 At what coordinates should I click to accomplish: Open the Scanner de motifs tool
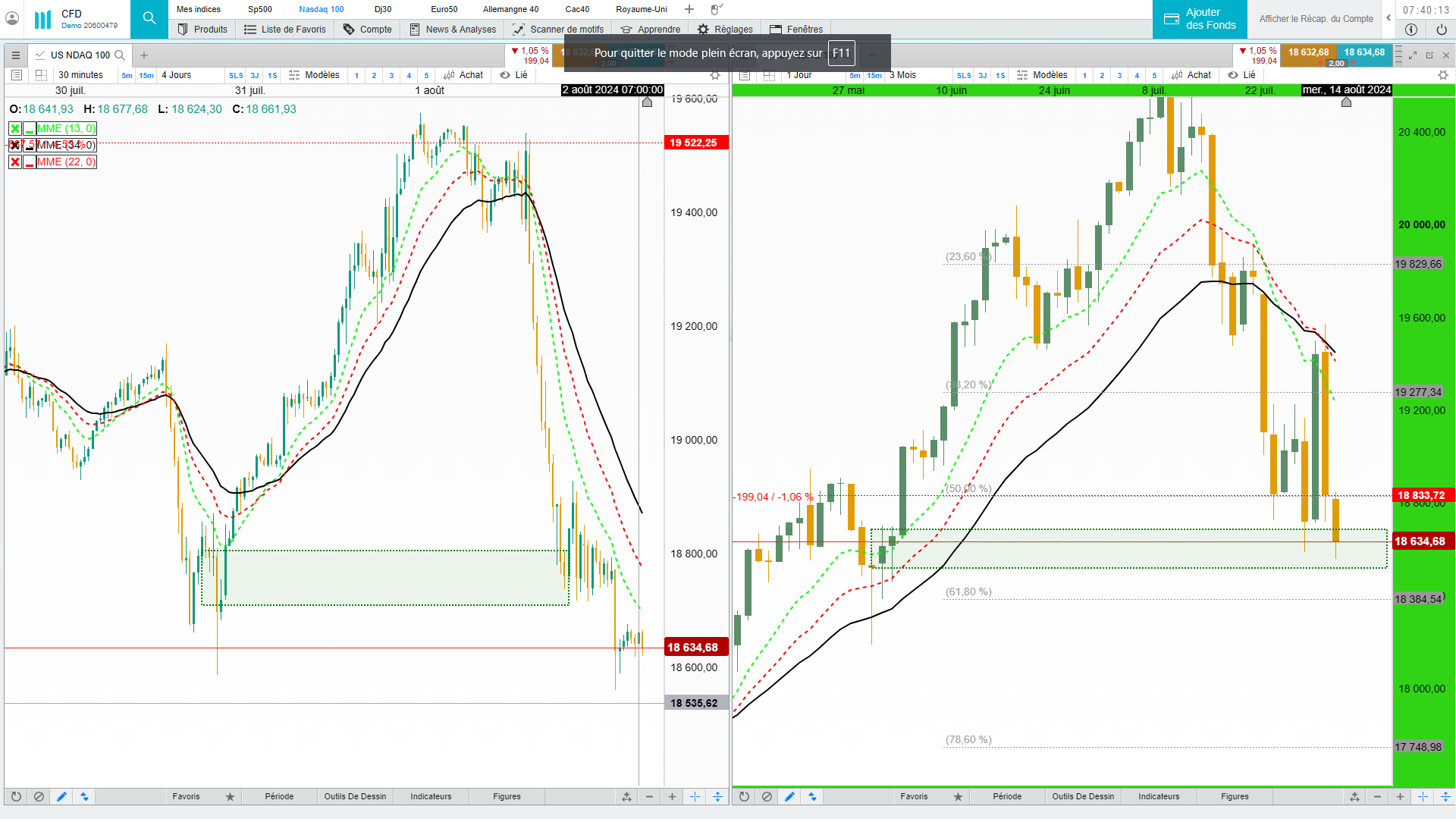click(x=559, y=30)
